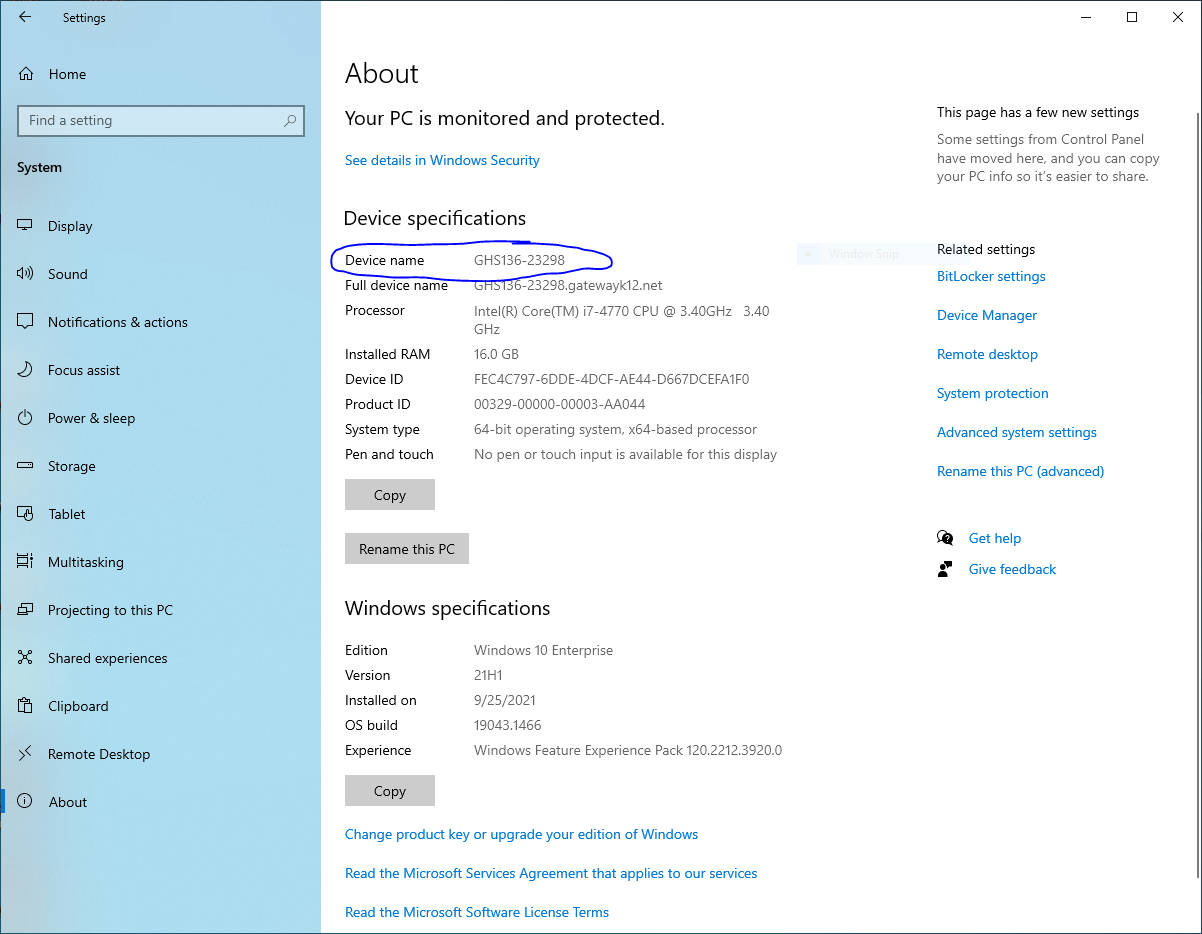This screenshot has height=934, width=1202.
Task: Select Edition value Windows 10 Enterprise
Action: coord(543,650)
